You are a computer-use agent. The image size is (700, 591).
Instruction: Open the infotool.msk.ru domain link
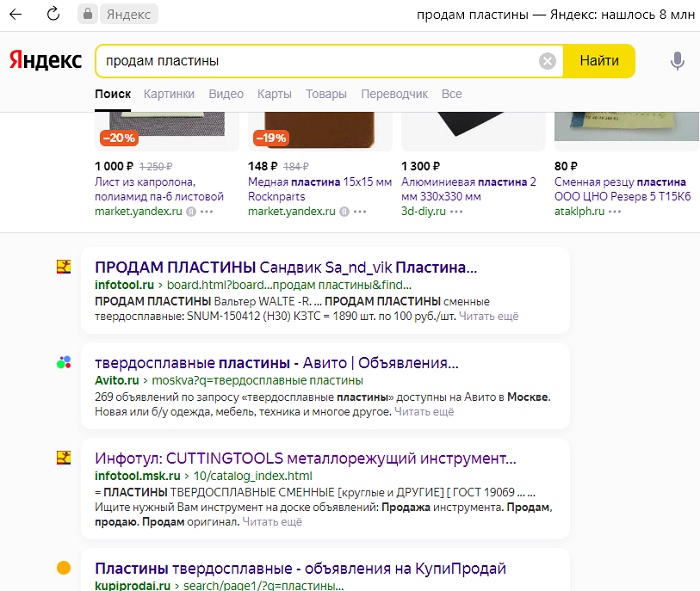[138, 476]
